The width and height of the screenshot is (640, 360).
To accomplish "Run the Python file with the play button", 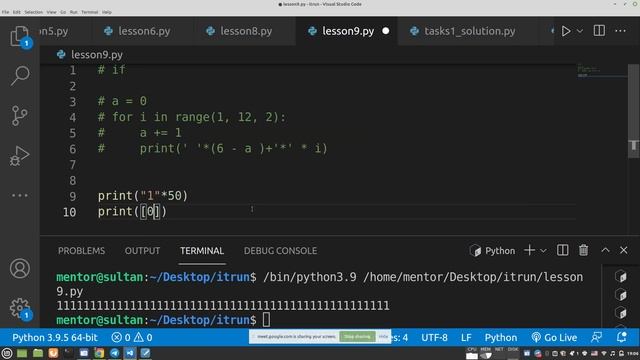I will tap(566, 31).
